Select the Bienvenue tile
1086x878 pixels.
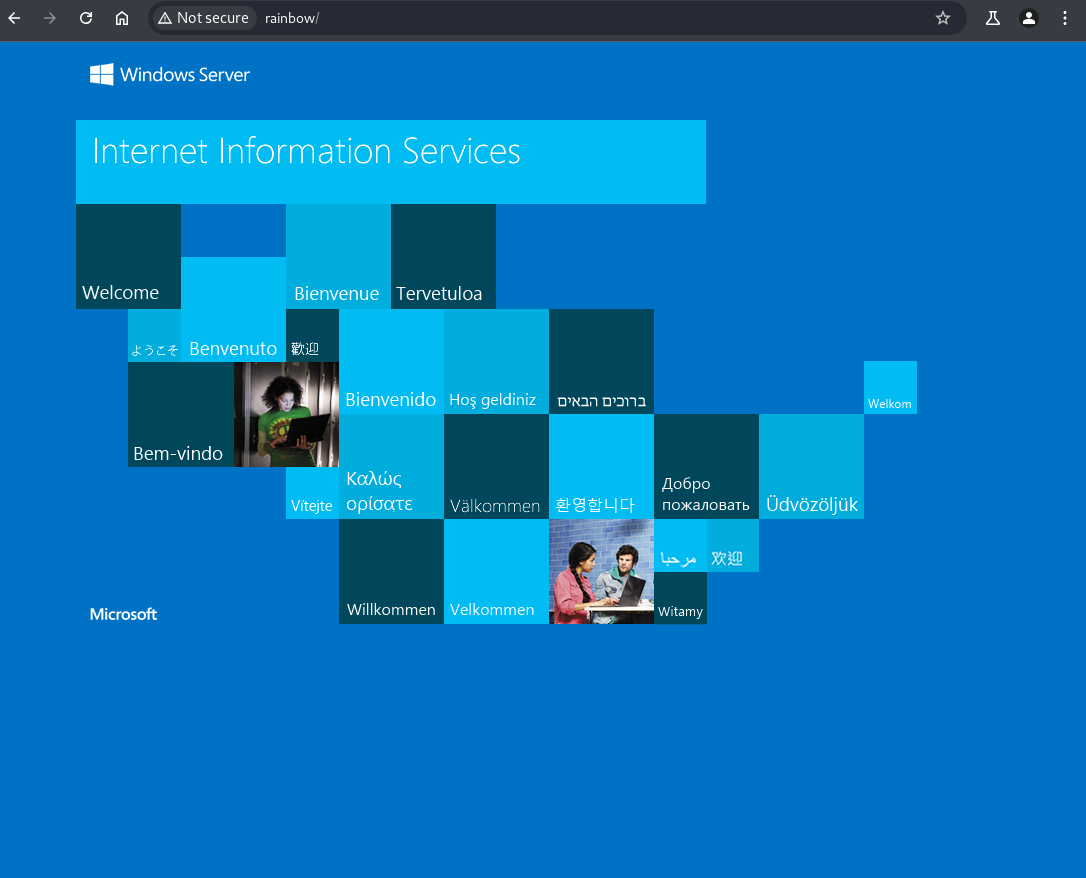[339, 256]
